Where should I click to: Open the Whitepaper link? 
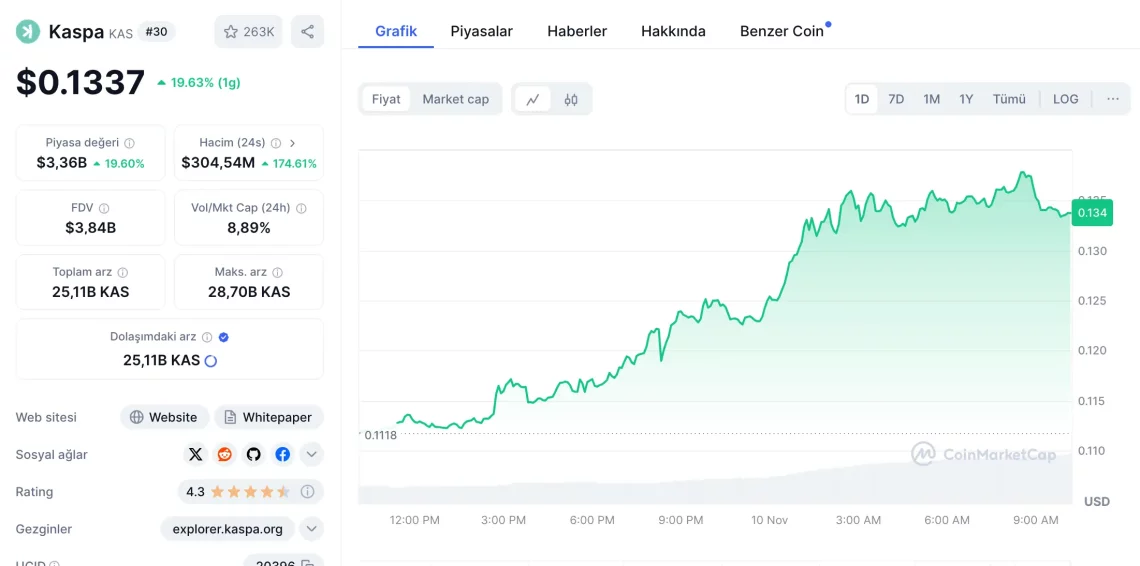(x=269, y=418)
